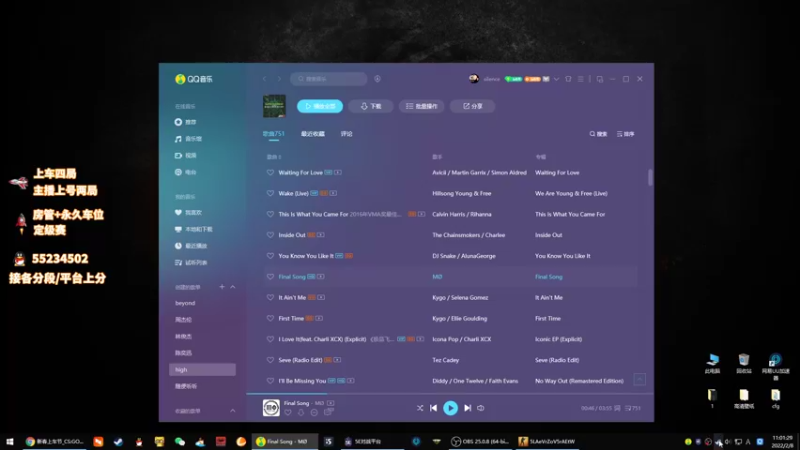The height and width of the screenshot is (450, 800).
Task: Open the play queue showing 751
Action: tap(633, 408)
